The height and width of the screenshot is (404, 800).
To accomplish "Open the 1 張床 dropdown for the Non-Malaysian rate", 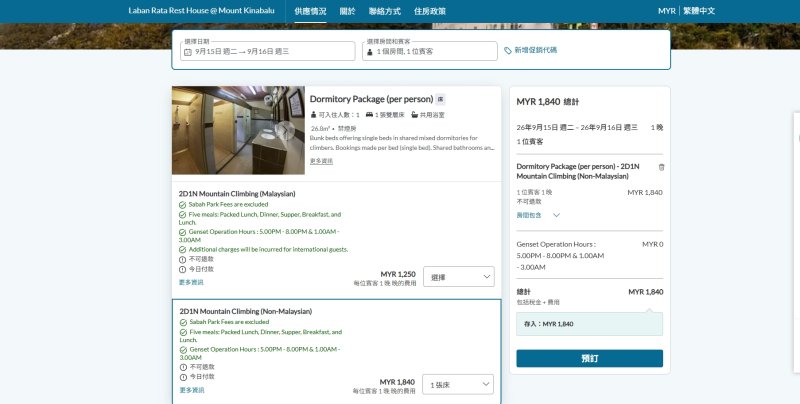I will click(x=459, y=385).
